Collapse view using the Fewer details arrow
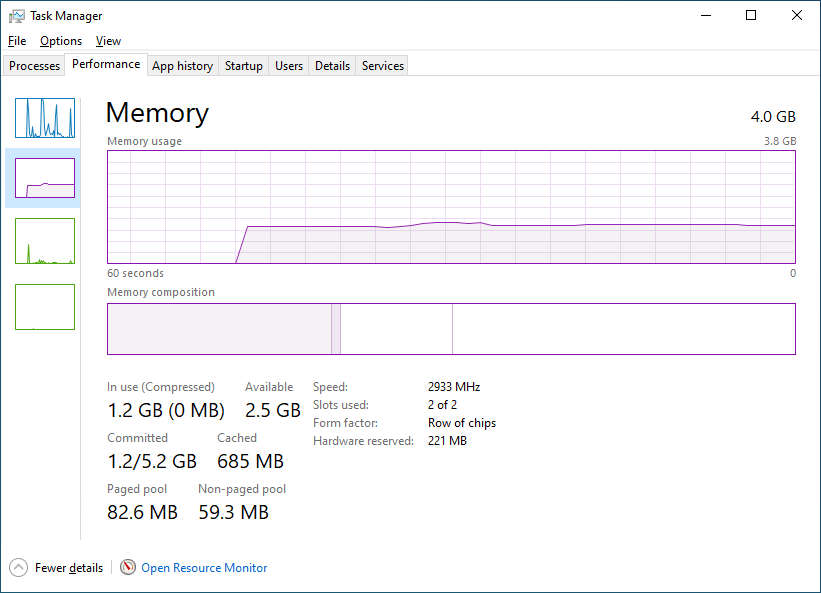821x593 pixels. (18, 567)
